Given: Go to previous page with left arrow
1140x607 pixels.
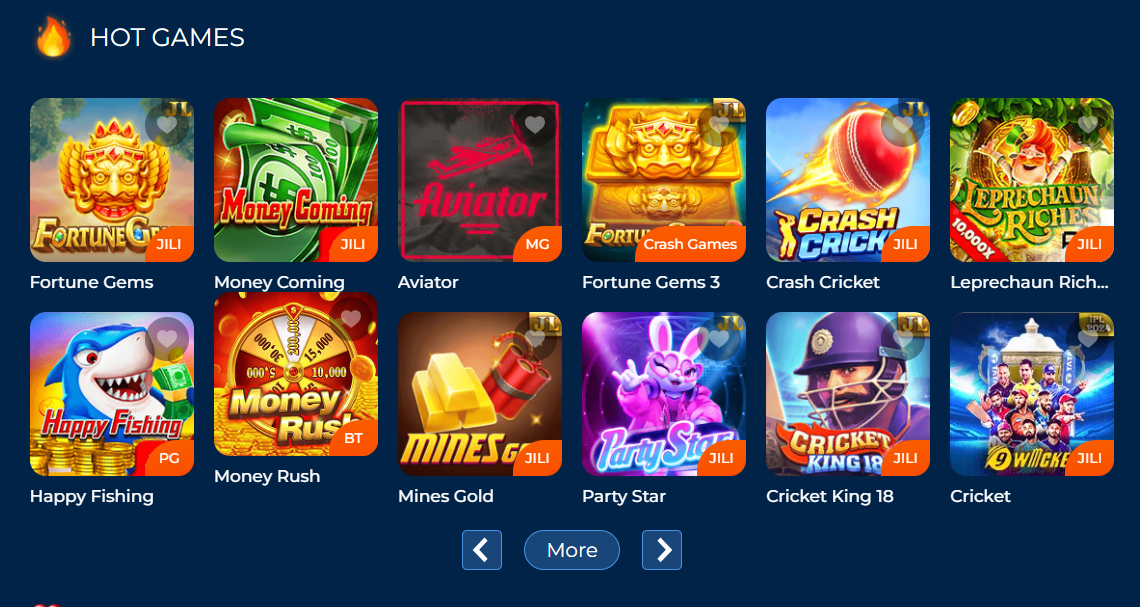Looking at the screenshot, I should (x=482, y=550).
